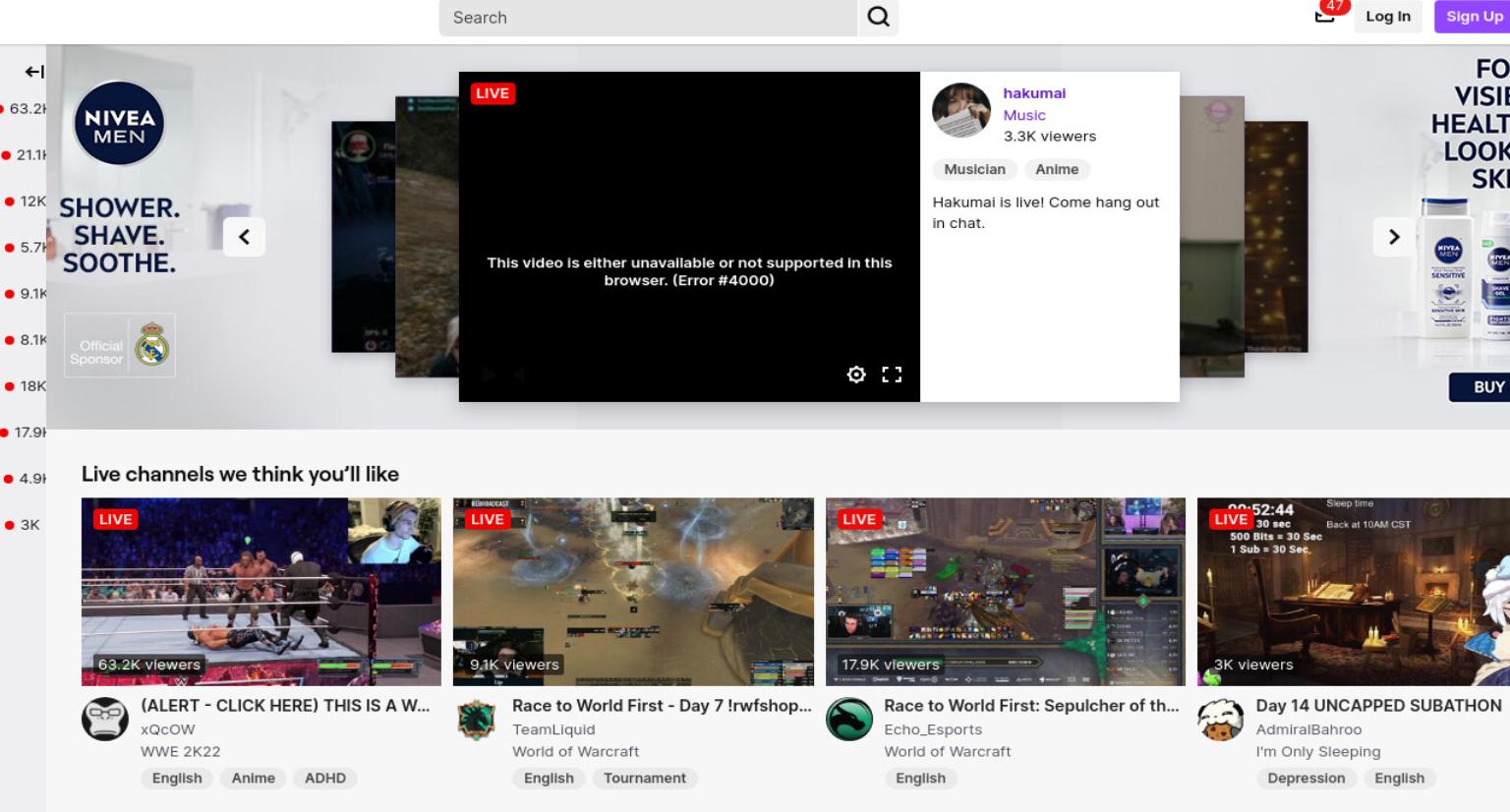Click the AdmiralBahroo channel name
This screenshot has width=1510, height=812.
1308,729
